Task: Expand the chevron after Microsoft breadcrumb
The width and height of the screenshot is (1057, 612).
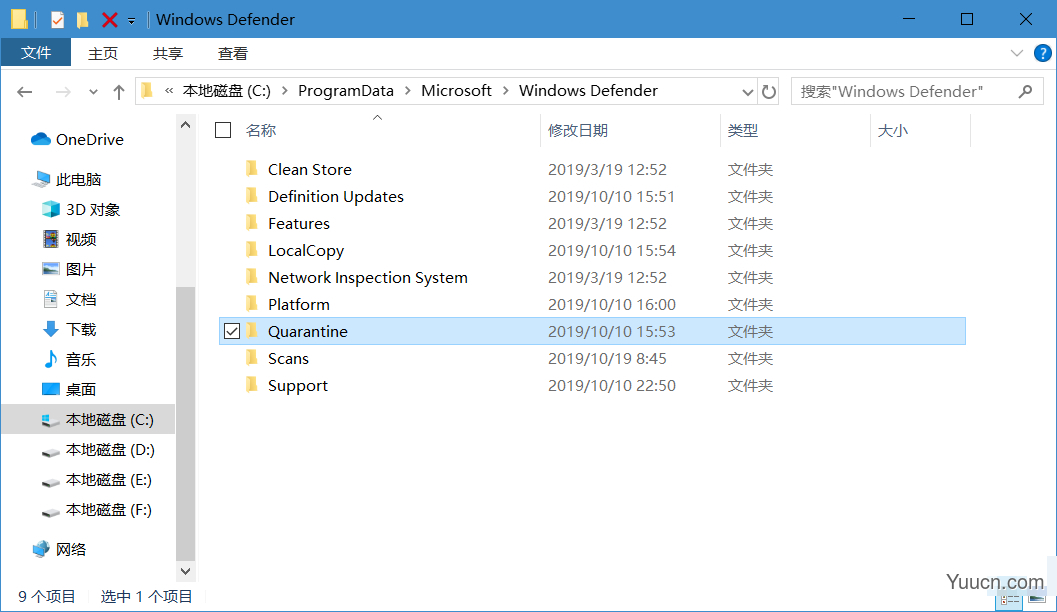Action: (506, 91)
